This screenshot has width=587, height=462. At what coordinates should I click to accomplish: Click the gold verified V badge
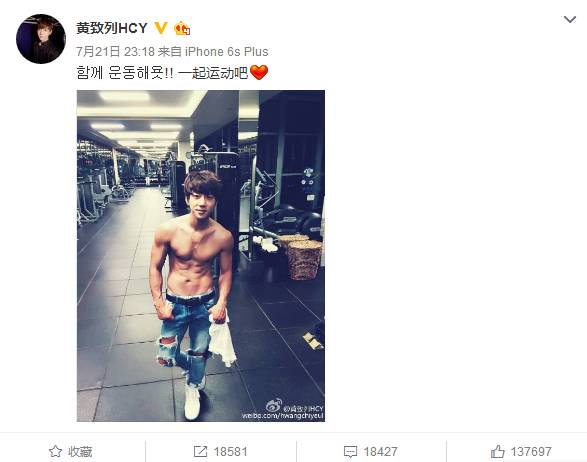pyautogui.click(x=161, y=28)
